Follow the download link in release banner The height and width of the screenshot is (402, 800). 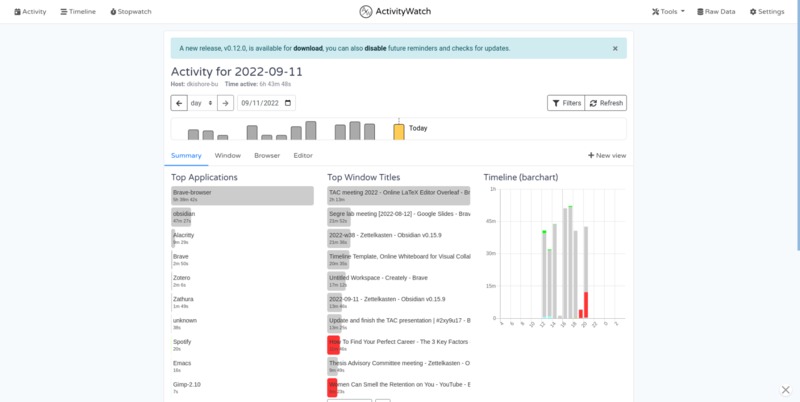pos(308,48)
